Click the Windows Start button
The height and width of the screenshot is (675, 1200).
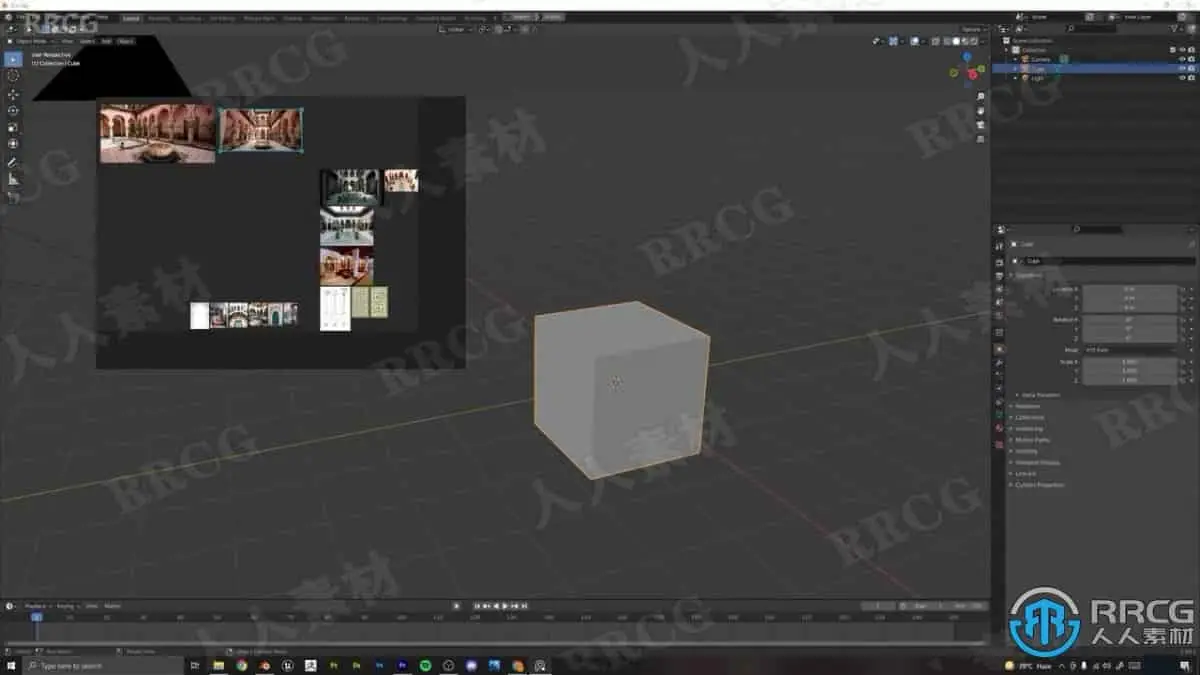point(11,665)
